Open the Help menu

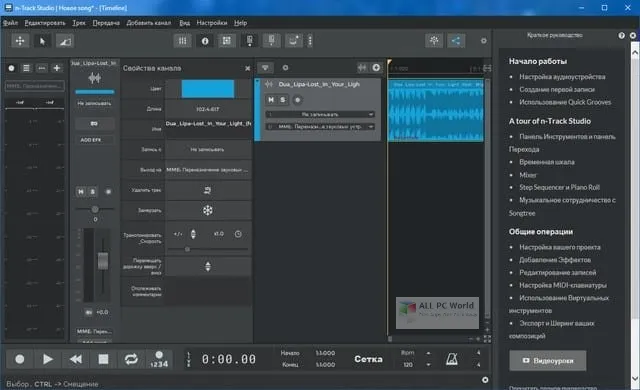(240, 23)
